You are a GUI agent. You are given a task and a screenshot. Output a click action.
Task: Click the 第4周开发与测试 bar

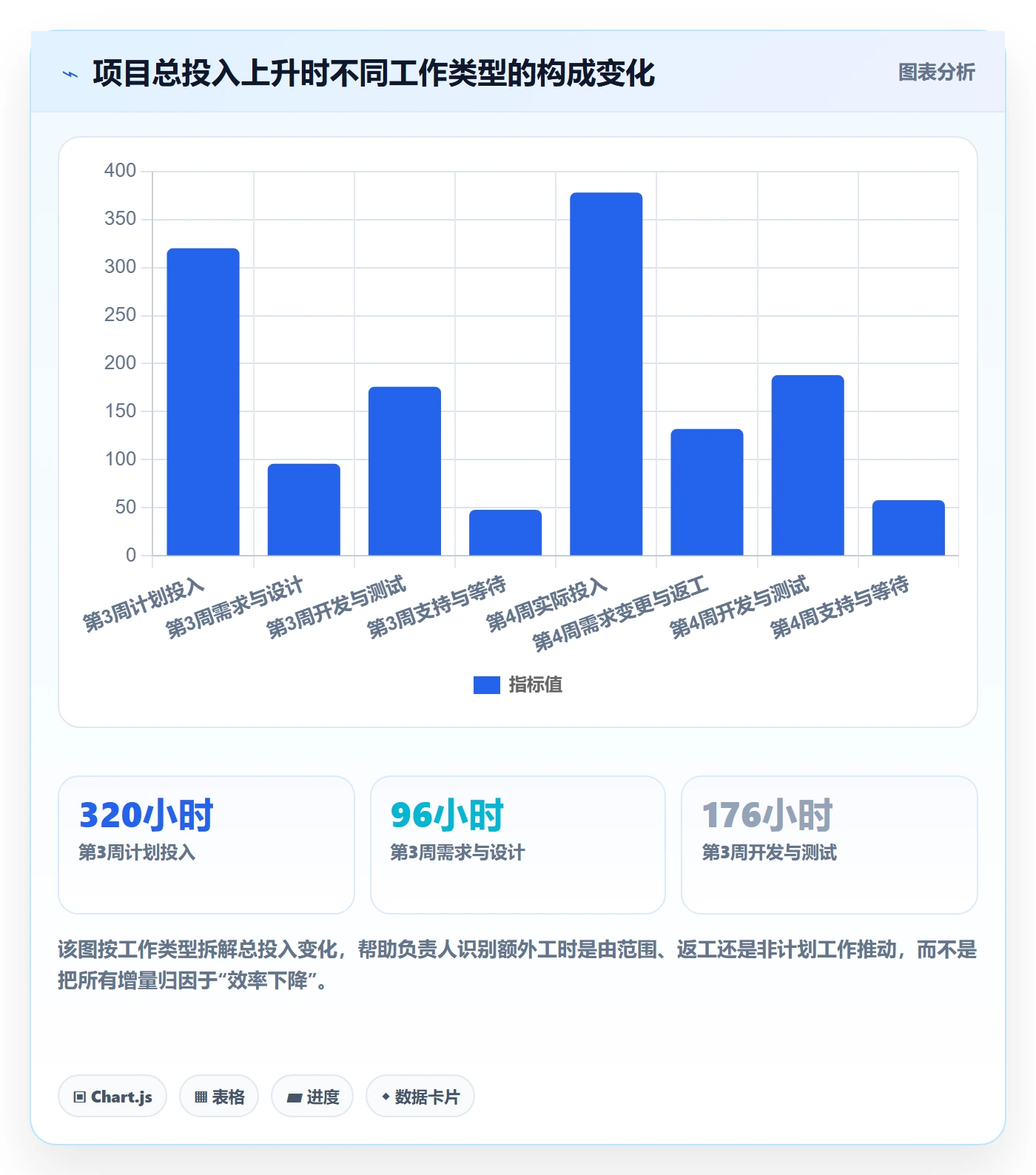tap(808, 465)
